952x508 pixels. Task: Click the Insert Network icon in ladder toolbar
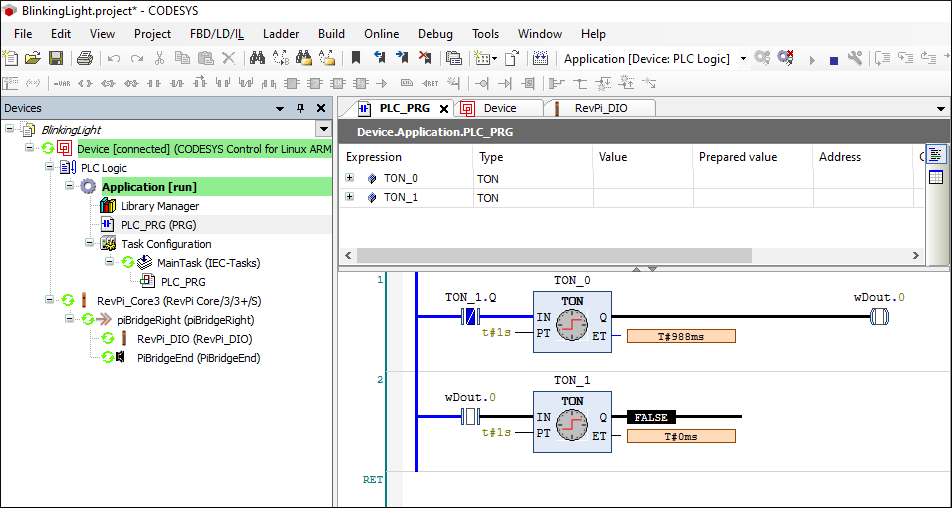point(12,83)
